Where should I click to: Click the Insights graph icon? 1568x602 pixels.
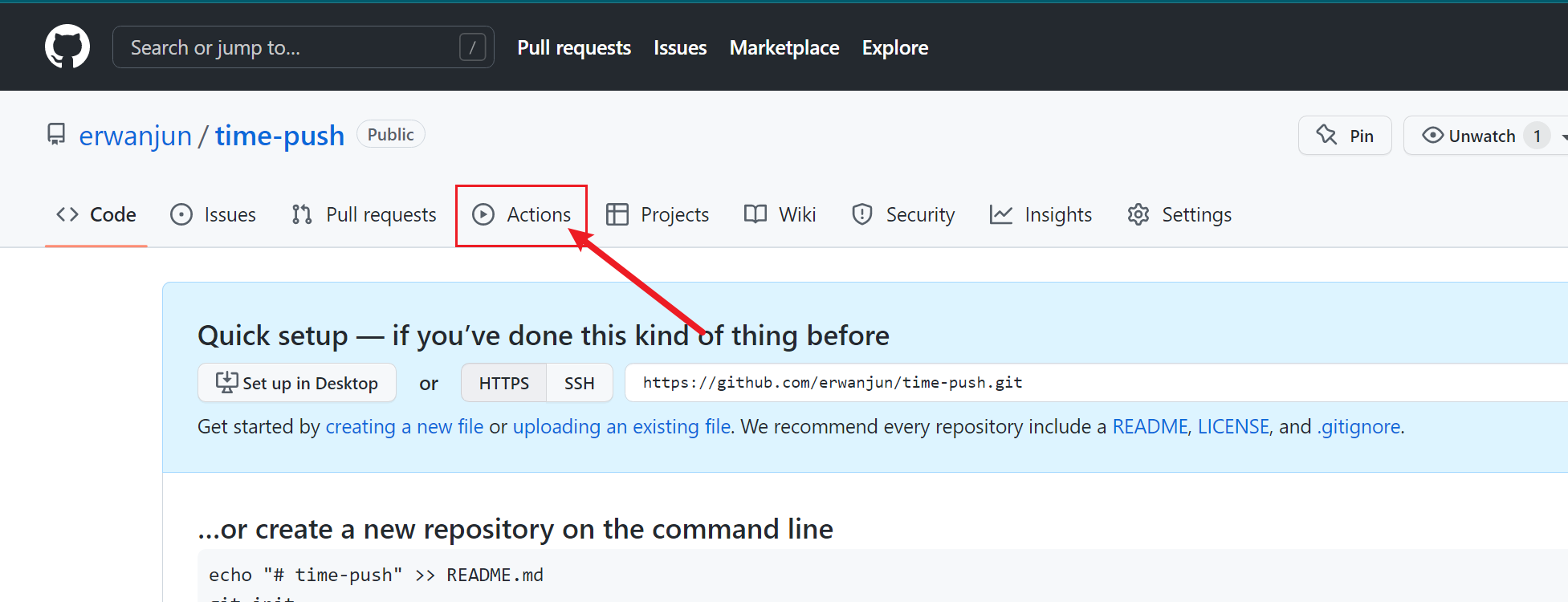[x=1001, y=214]
